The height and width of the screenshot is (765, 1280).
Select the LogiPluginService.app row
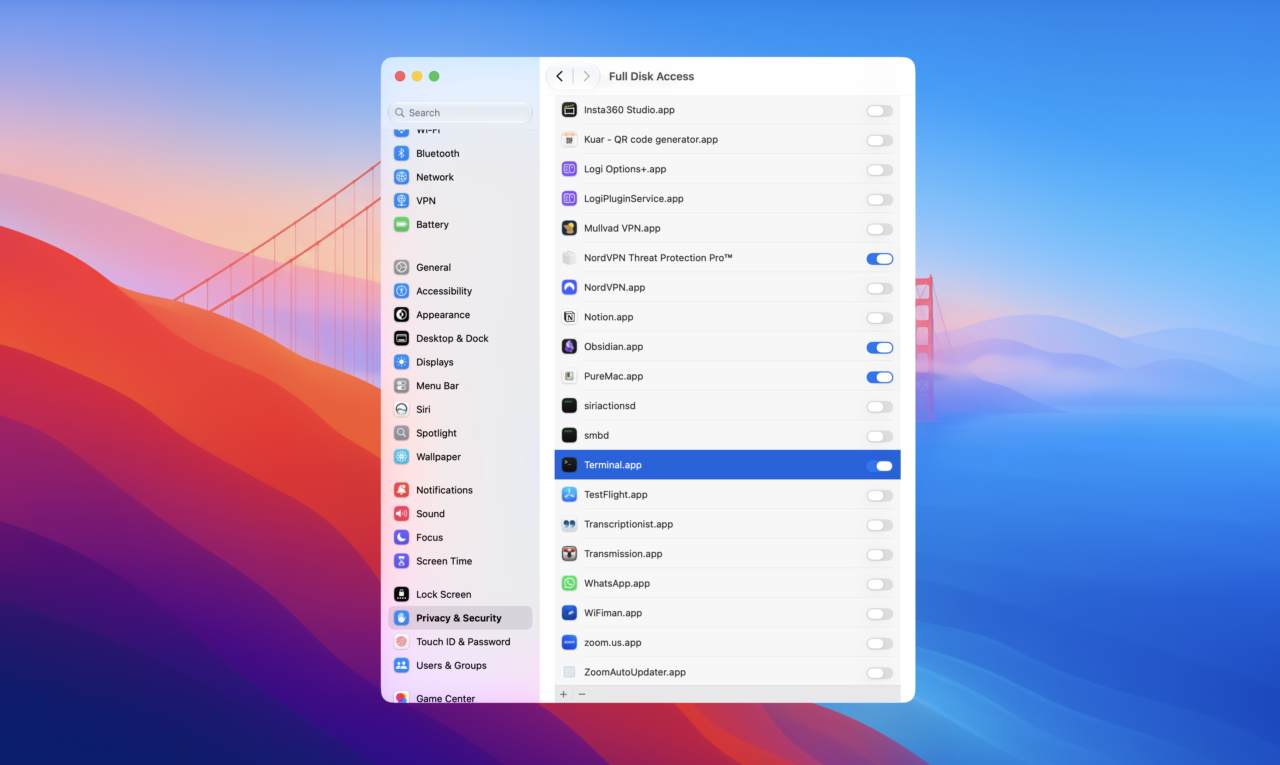(728, 199)
